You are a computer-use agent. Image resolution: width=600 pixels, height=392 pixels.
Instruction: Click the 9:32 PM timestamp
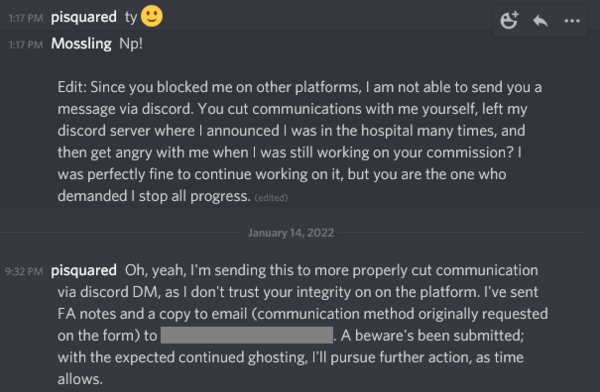24,271
